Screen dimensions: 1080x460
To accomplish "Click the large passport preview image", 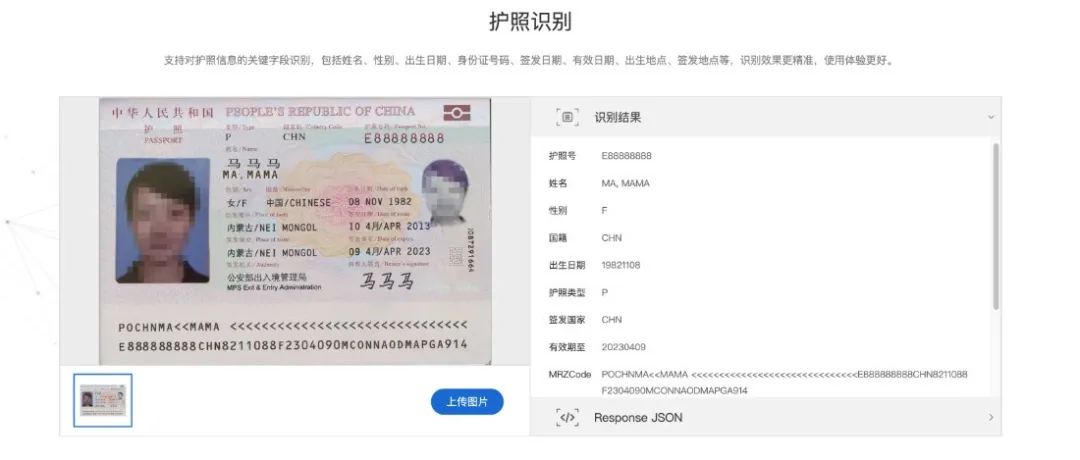I will pos(295,231).
